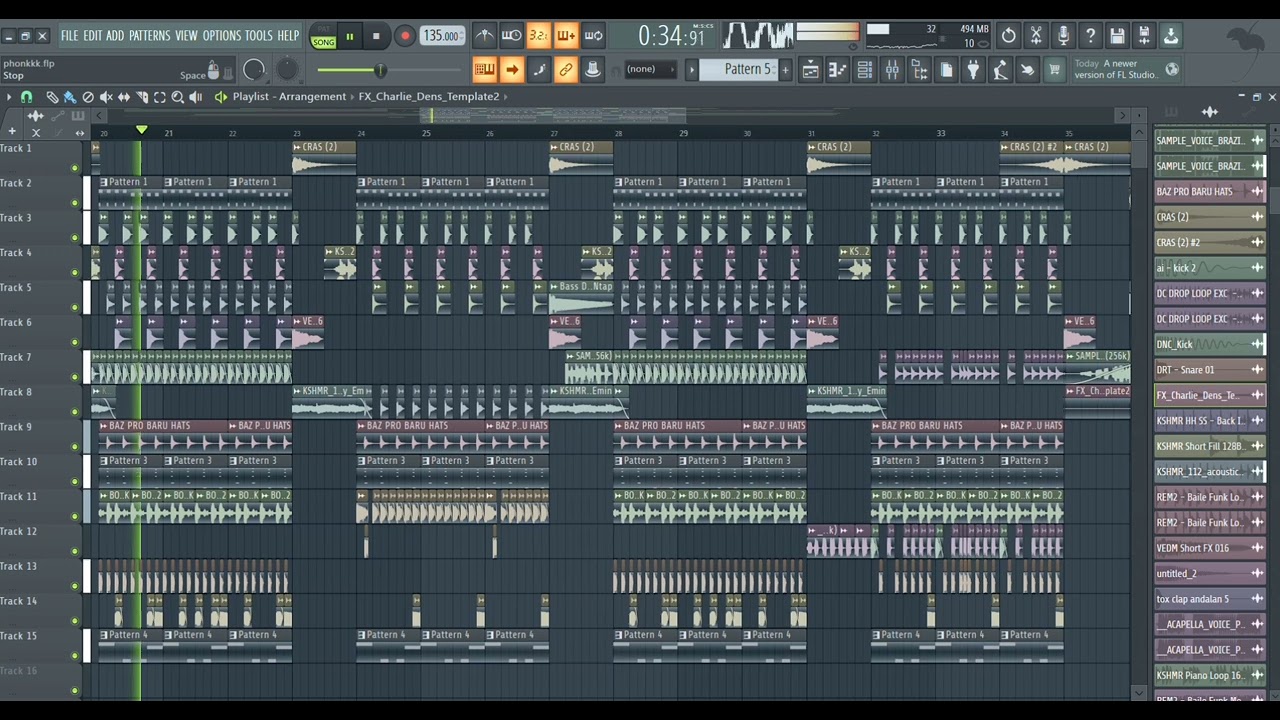The image size is (1280, 720).
Task: Mute Track 9 via its green dot
Action: tap(75, 447)
